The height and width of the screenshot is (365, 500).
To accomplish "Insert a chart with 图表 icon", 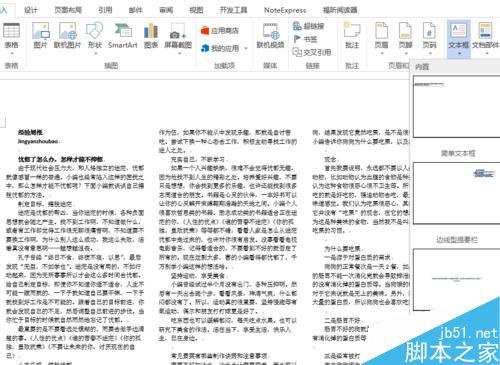I will tap(151, 35).
